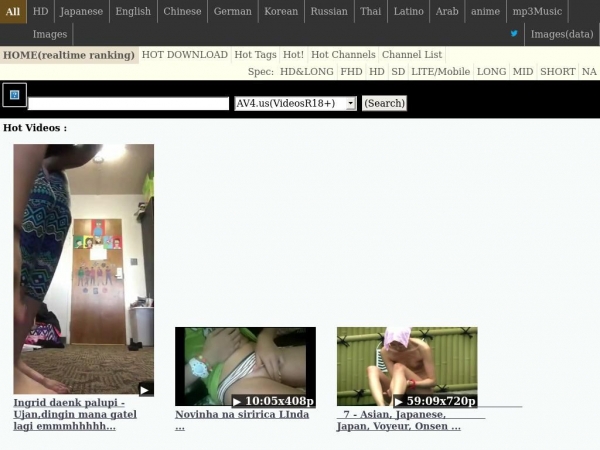Choose the LITE/Mobile spec filter
Viewport: 600px width, 450px height.
coord(441,71)
